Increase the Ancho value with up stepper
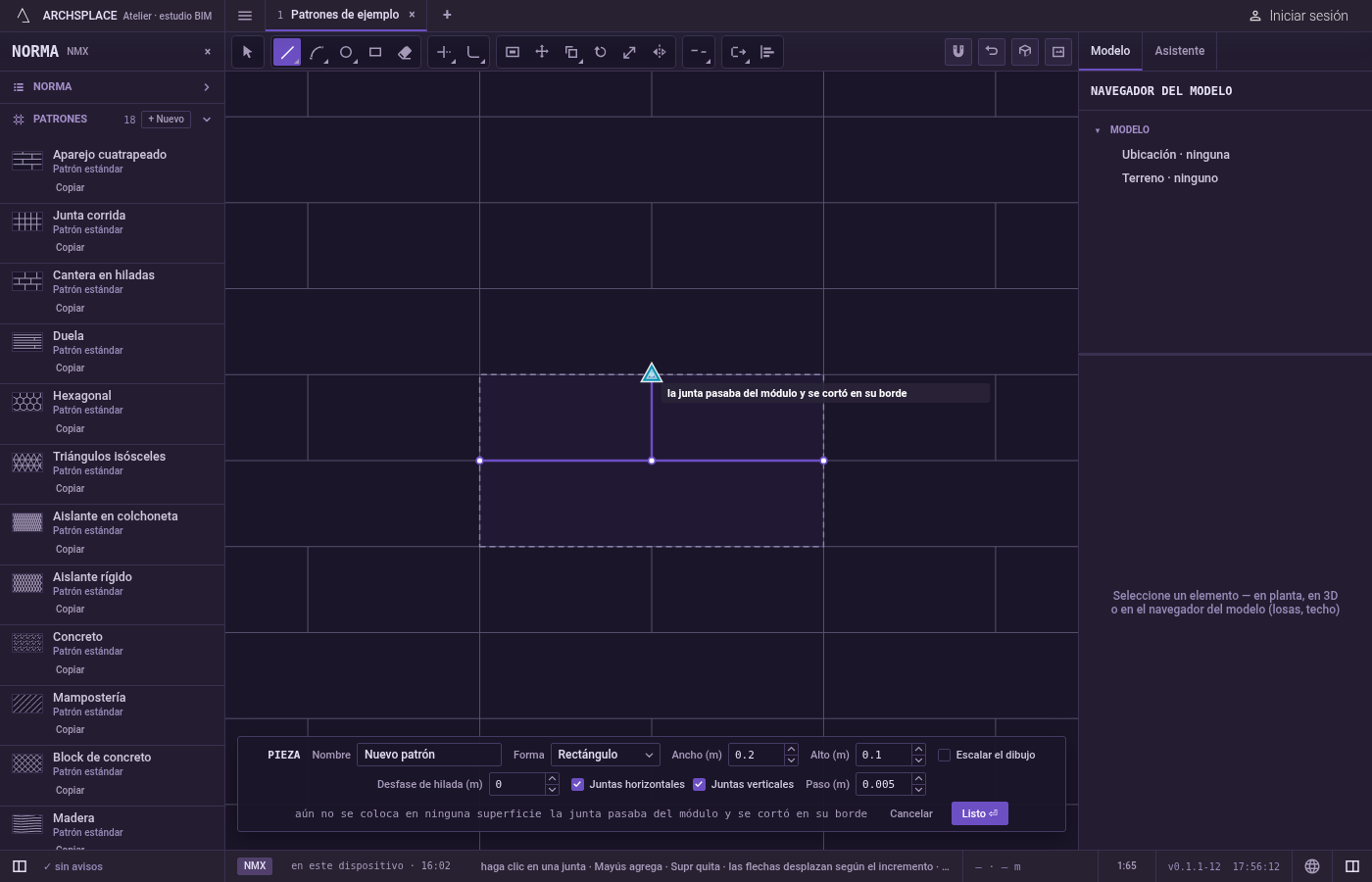This screenshot has height=882, width=1372. (791, 749)
